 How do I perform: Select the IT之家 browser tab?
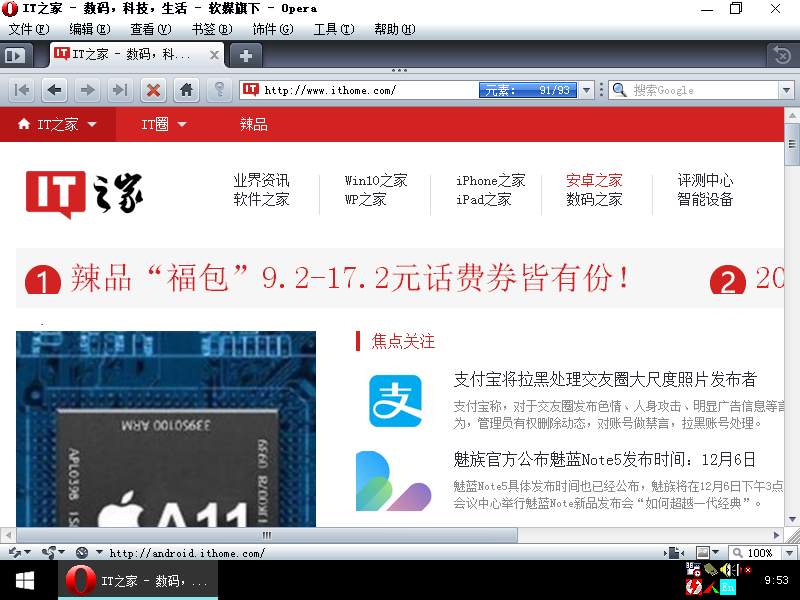(138, 55)
